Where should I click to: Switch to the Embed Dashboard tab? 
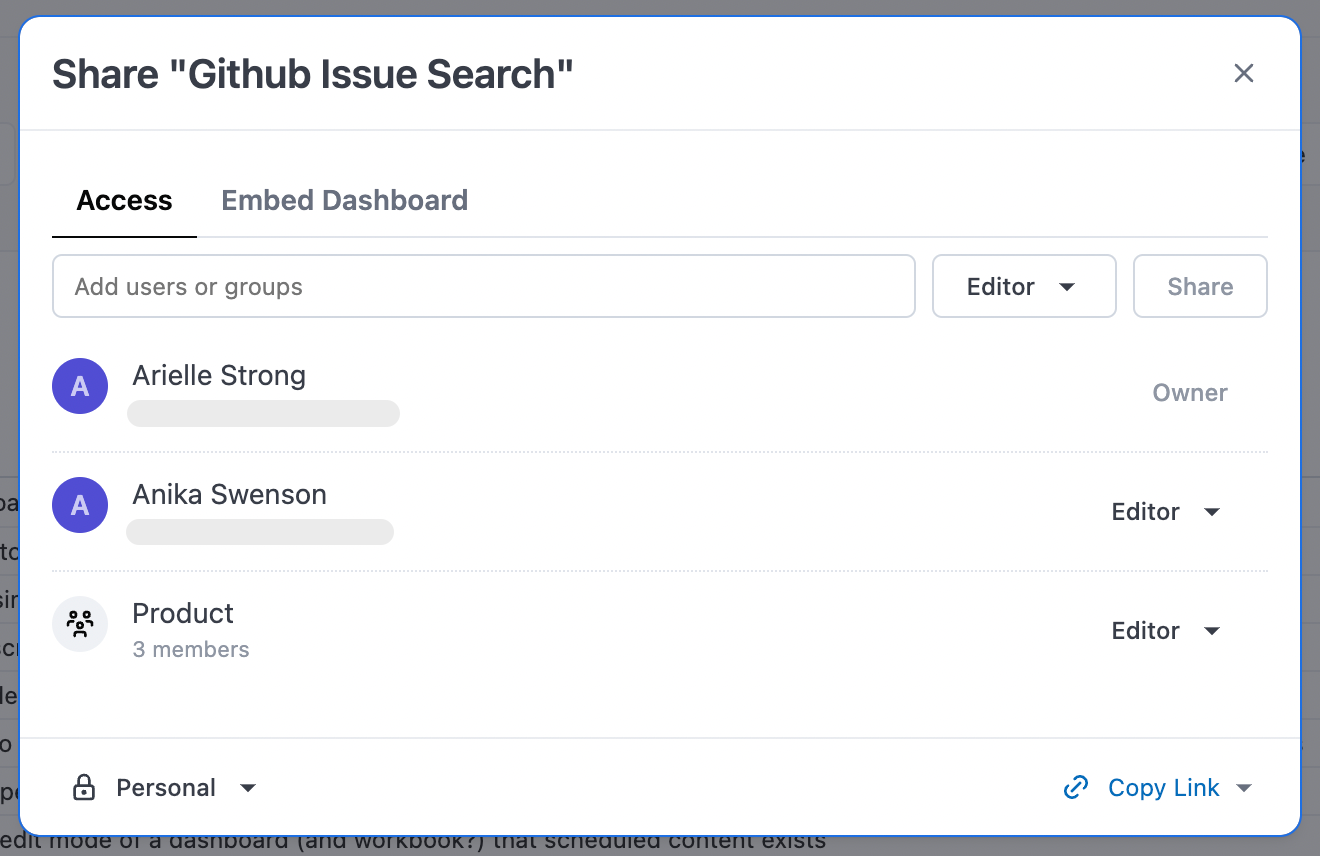pyautogui.click(x=344, y=200)
